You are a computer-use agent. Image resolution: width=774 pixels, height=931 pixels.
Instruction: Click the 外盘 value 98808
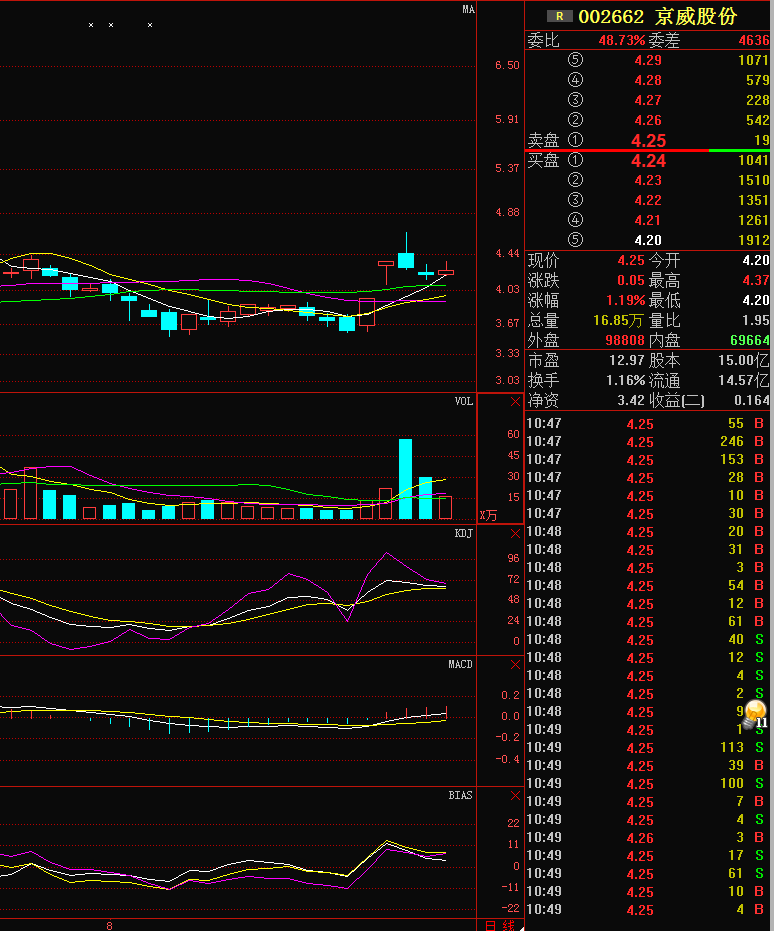625,340
